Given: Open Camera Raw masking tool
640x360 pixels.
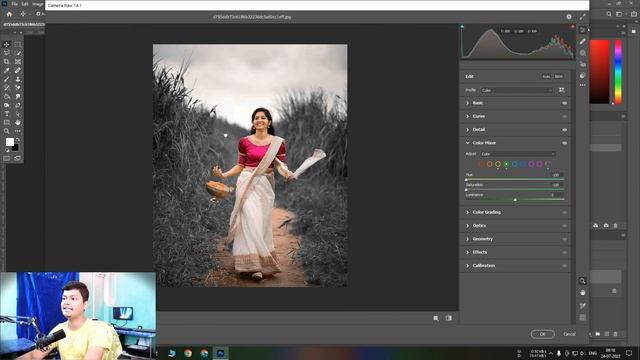Looking at the screenshot, I should [x=582, y=53].
